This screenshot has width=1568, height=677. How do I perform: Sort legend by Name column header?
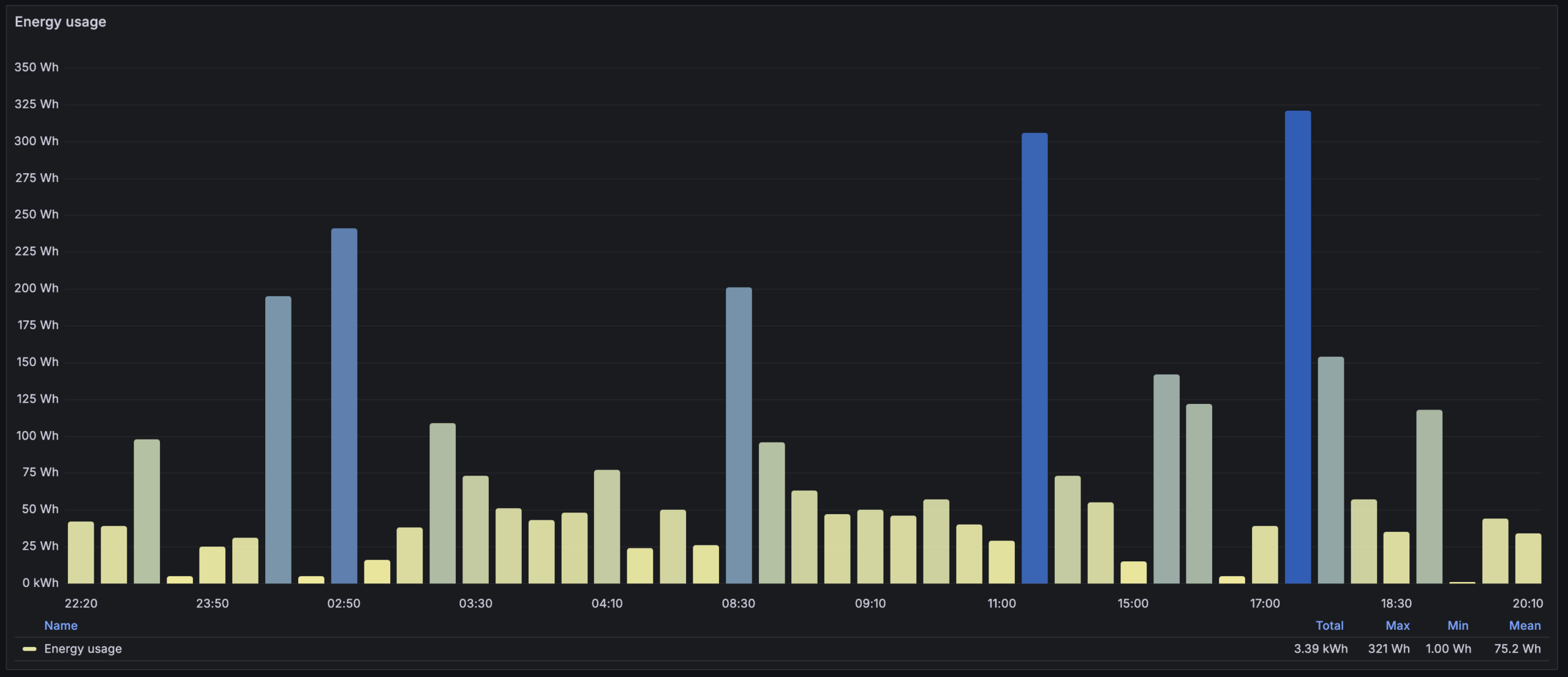coord(61,626)
